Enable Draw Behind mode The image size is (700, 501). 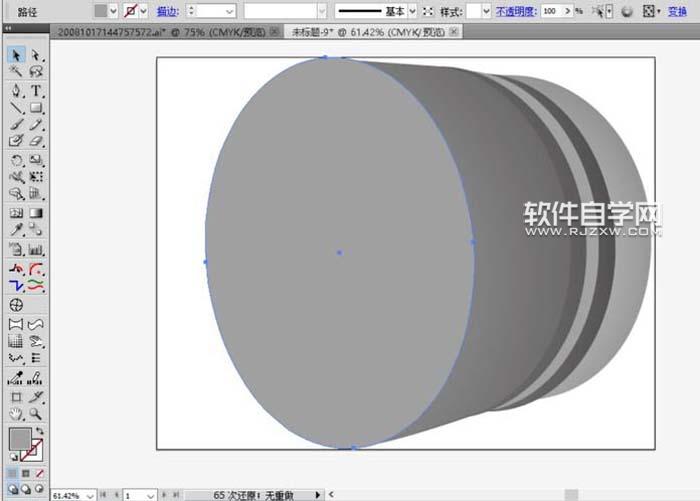coord(26,489)
